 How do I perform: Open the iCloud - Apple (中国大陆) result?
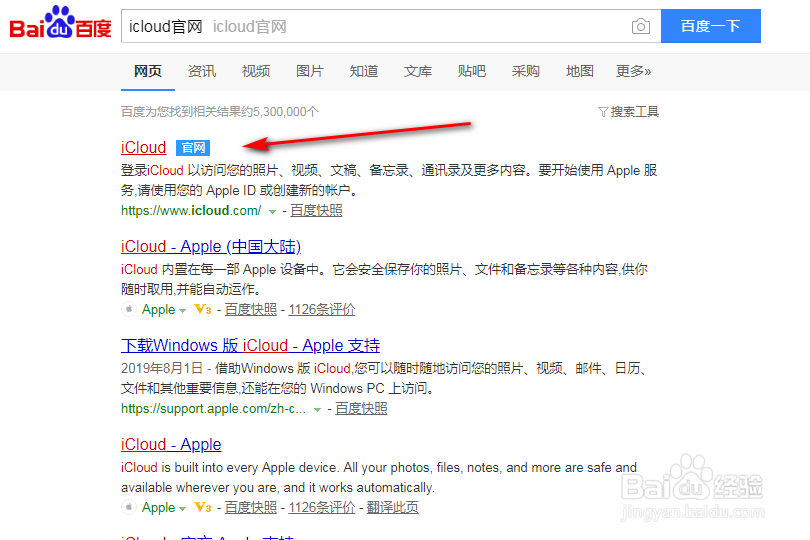211,246
